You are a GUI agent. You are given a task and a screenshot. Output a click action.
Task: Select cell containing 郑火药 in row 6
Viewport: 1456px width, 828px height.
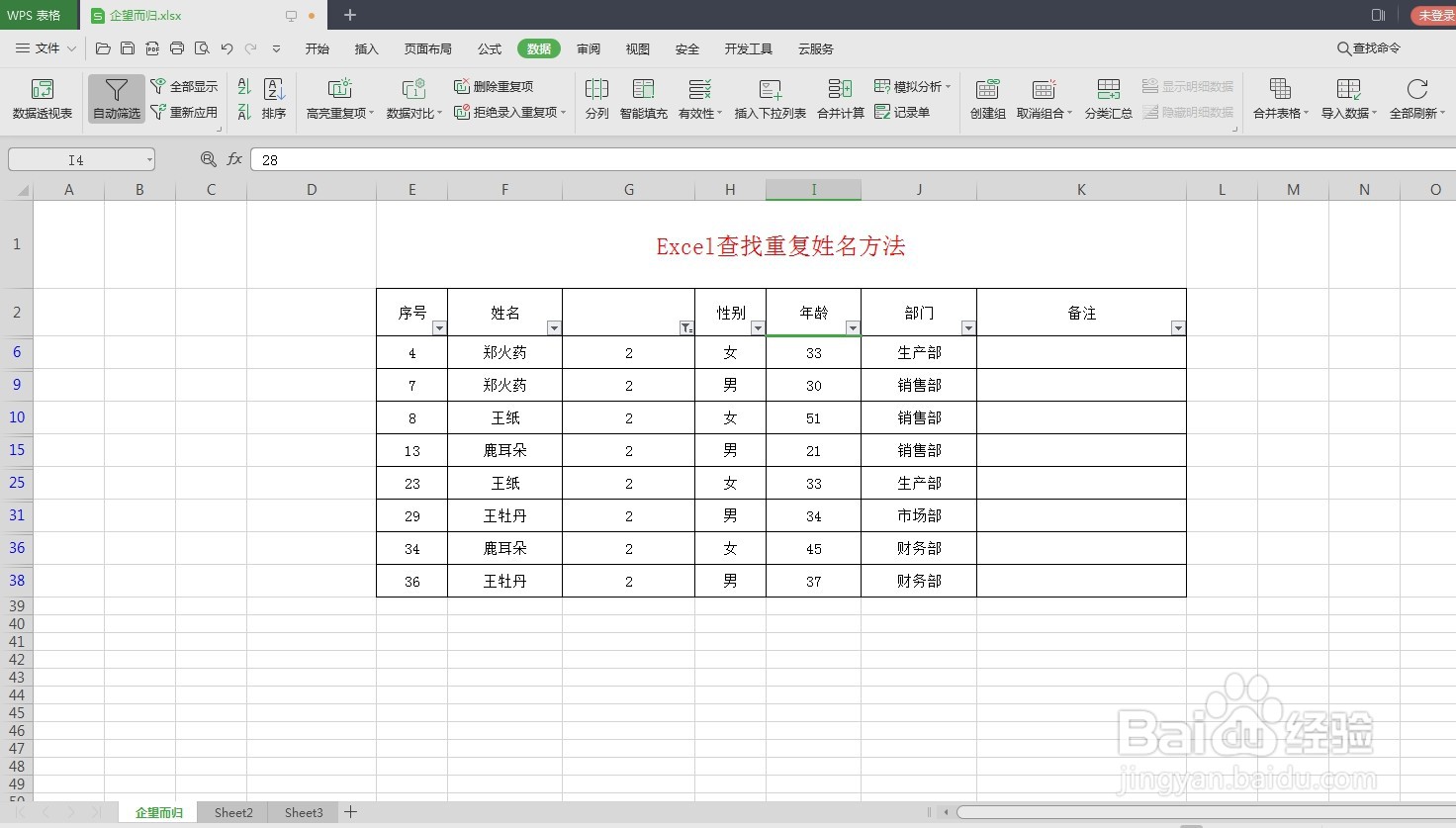point(504,352)
